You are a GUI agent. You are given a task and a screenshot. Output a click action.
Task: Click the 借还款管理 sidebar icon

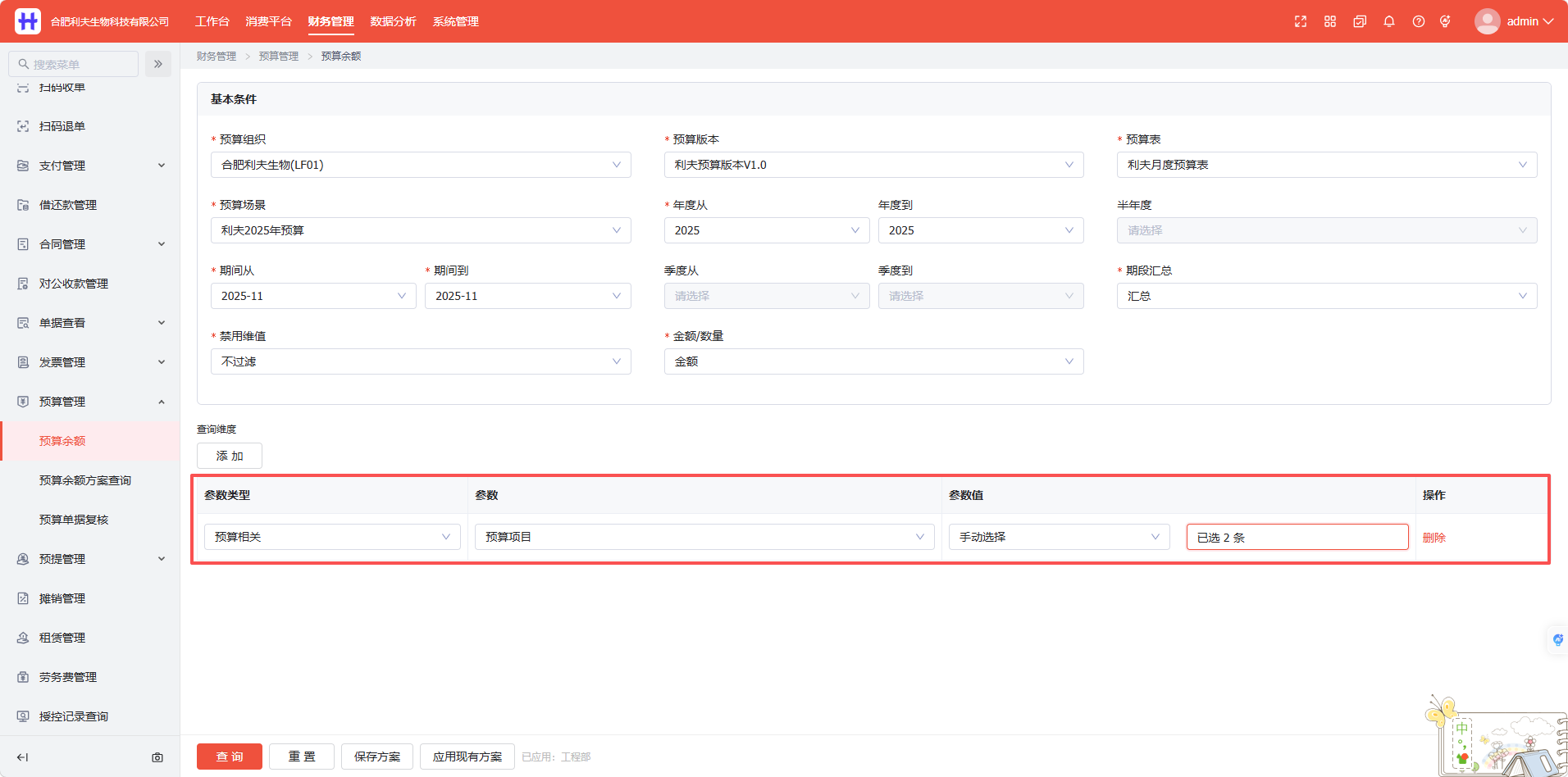tap(23, 205)
